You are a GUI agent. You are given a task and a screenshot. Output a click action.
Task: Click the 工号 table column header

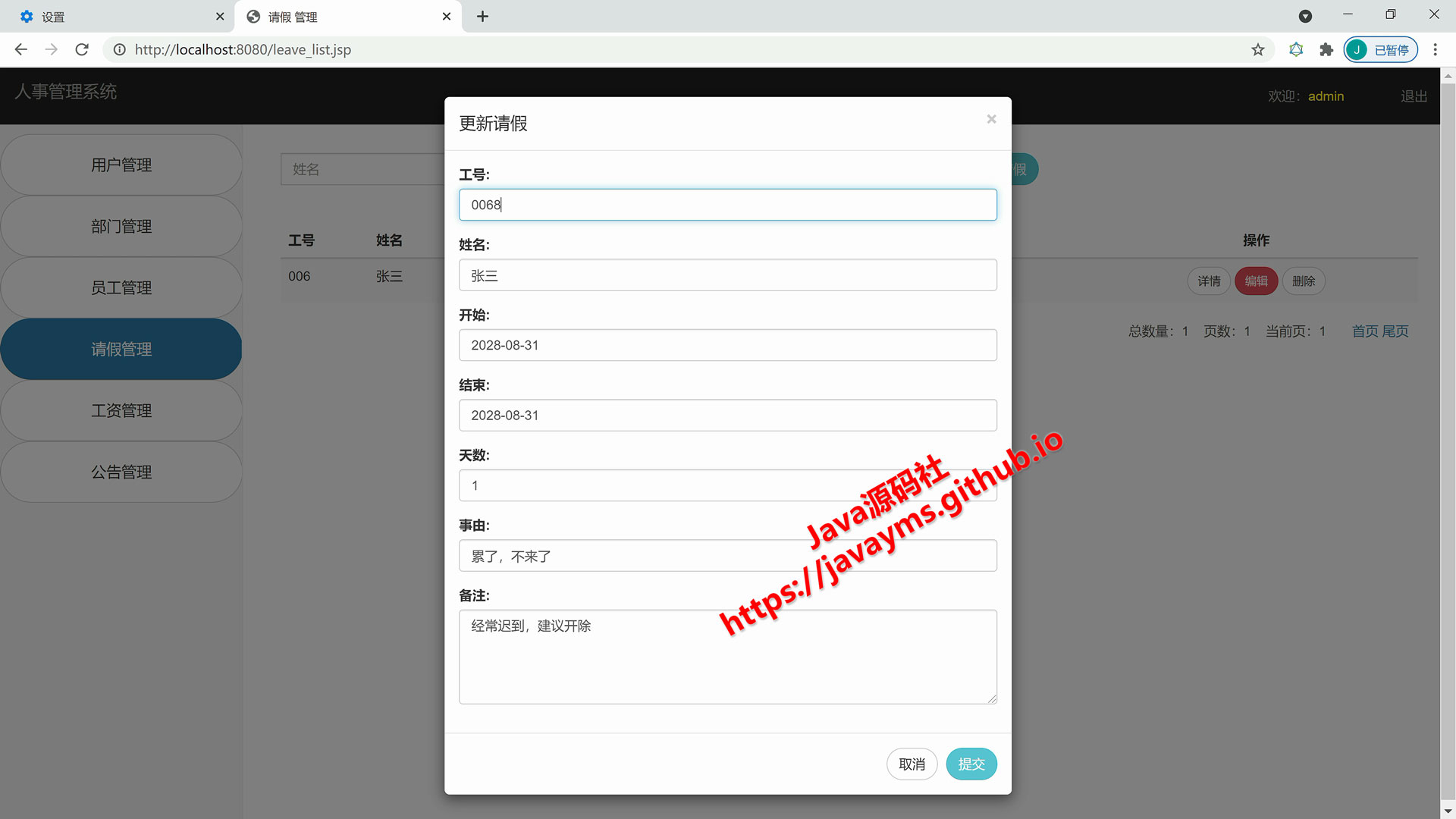pyautogui.click(x=301, y=240)
